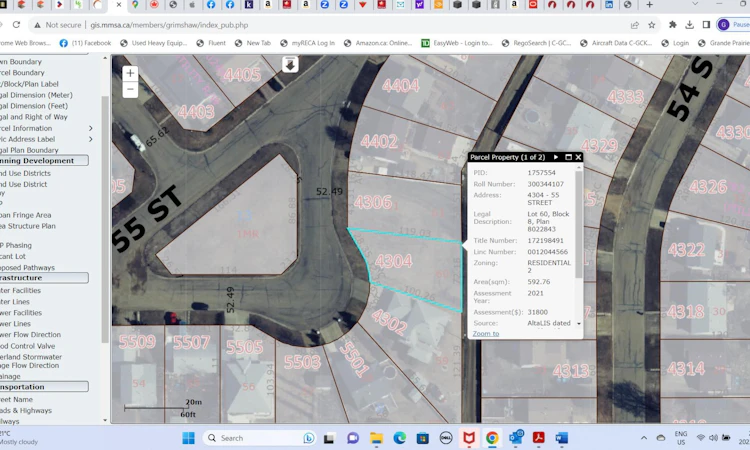
Task: Maximize the Parcel Property popup
Action: point(568,157)
